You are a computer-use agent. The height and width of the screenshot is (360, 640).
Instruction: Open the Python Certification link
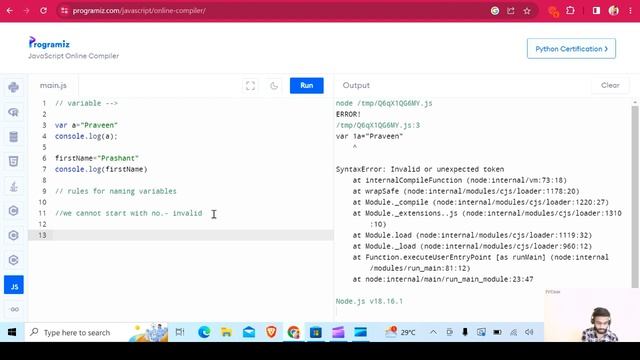click(571, 49)
